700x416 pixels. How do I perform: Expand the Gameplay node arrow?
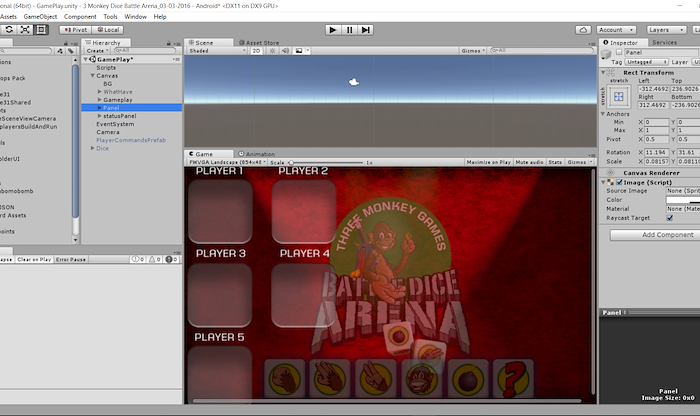(x=100, y=100)
